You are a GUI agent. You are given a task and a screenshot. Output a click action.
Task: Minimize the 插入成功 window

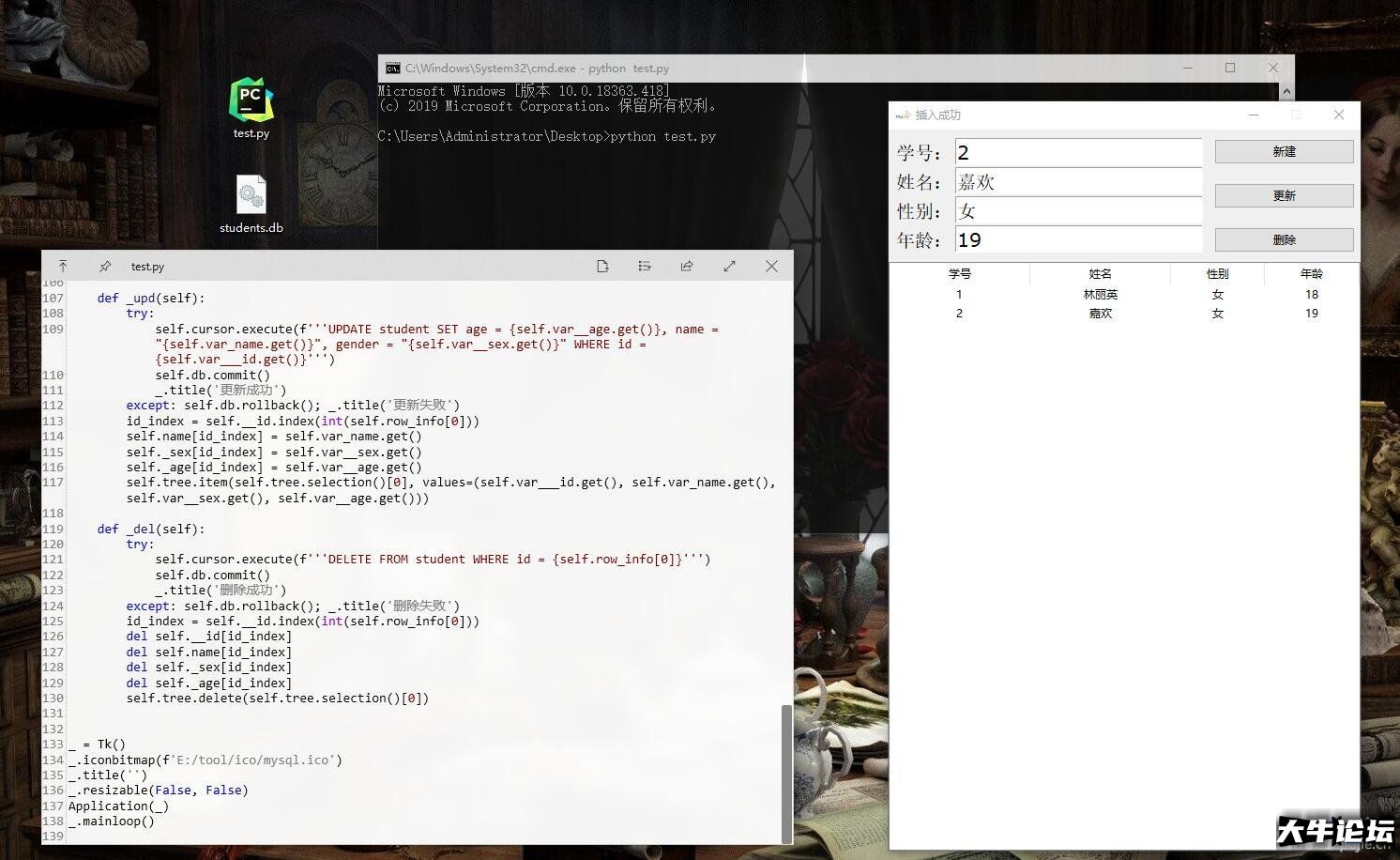1254,115
